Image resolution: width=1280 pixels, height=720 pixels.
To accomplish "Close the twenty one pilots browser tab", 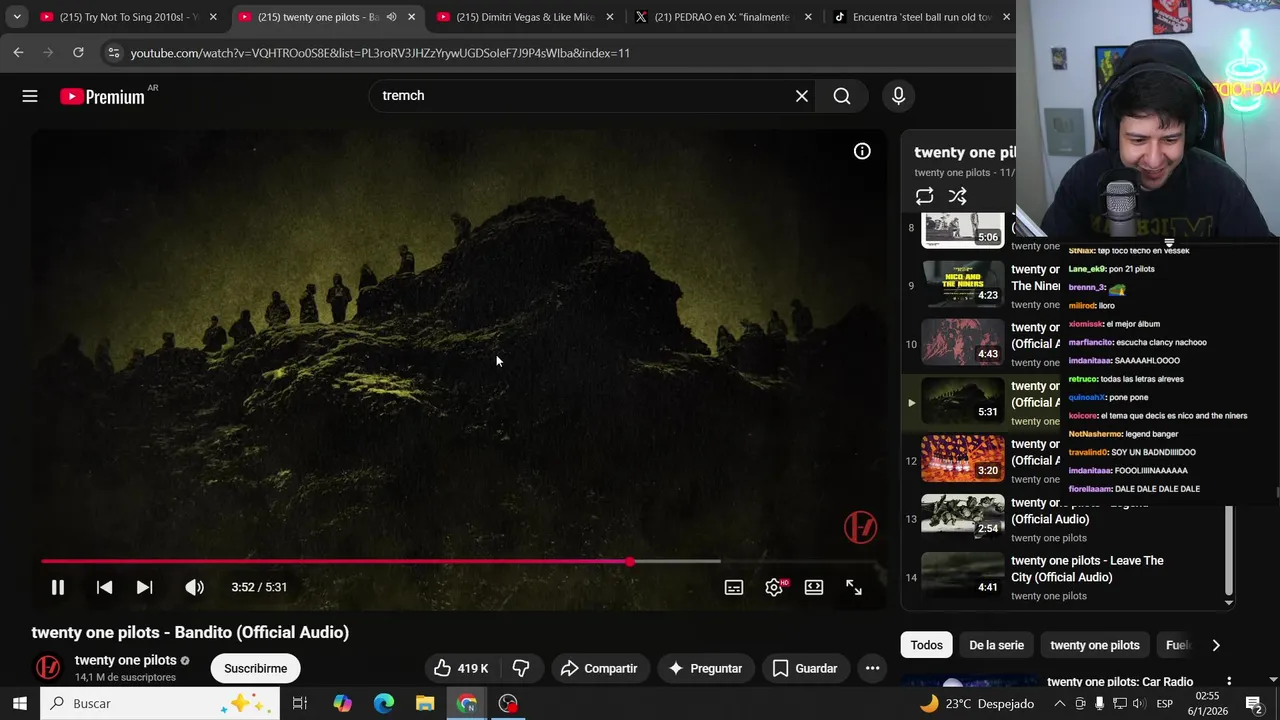I will click(411, 17).
